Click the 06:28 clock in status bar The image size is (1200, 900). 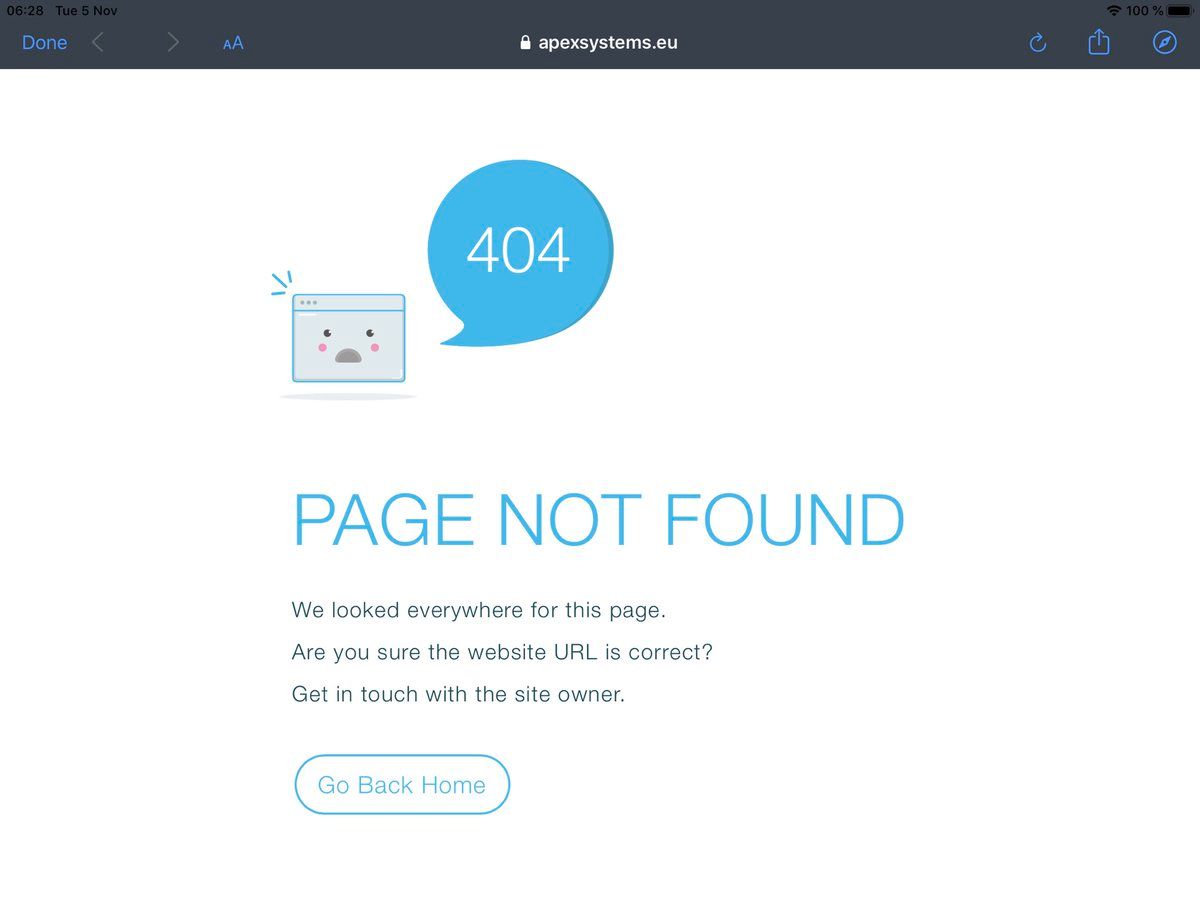(x=25, y=10)
